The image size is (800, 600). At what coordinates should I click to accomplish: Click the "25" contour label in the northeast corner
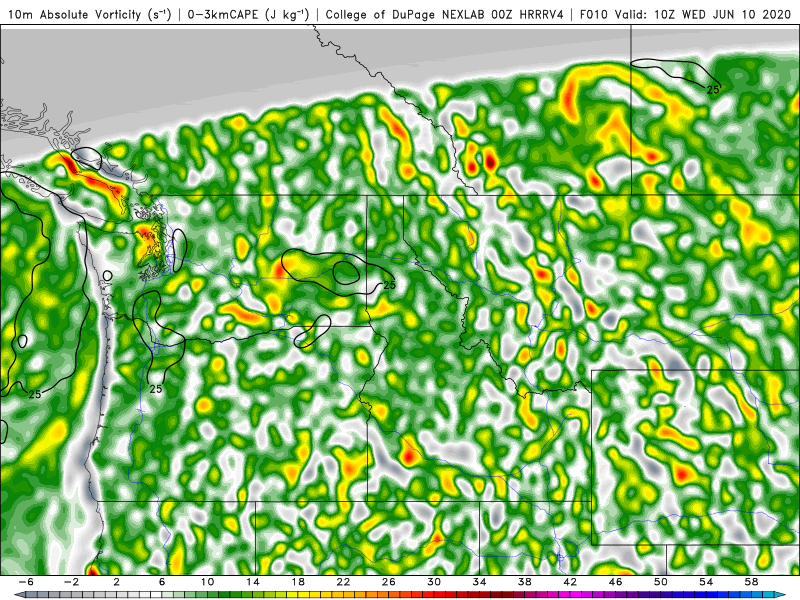[x=713, y=89]
